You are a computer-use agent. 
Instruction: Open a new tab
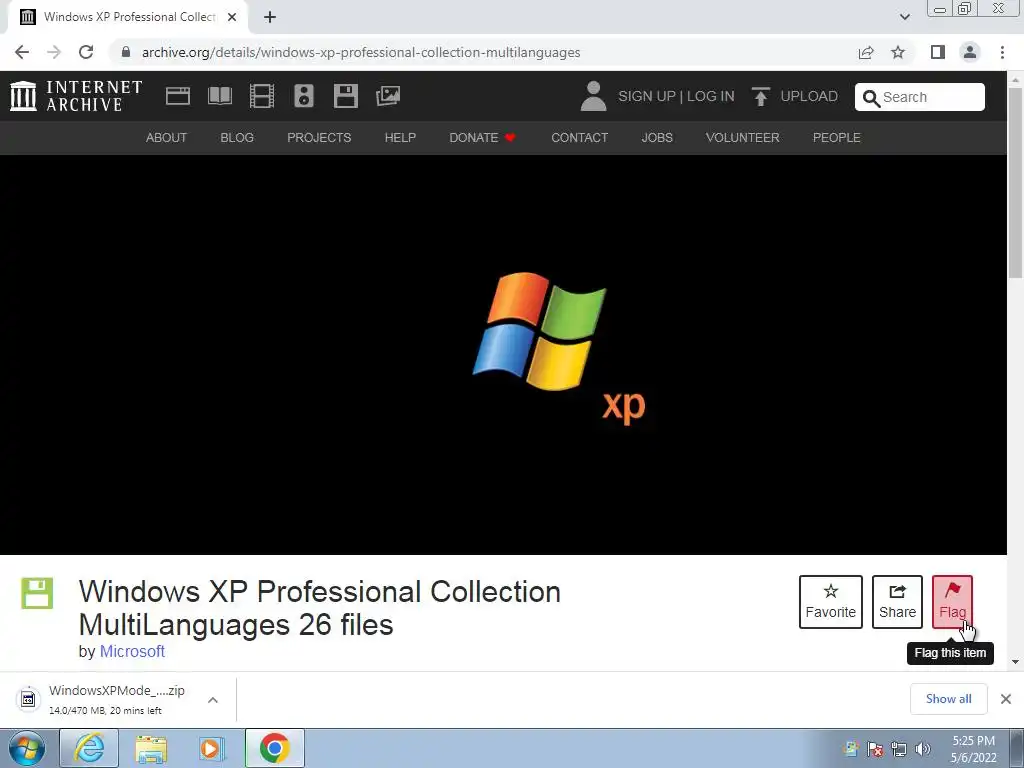[x=270, y=17]
